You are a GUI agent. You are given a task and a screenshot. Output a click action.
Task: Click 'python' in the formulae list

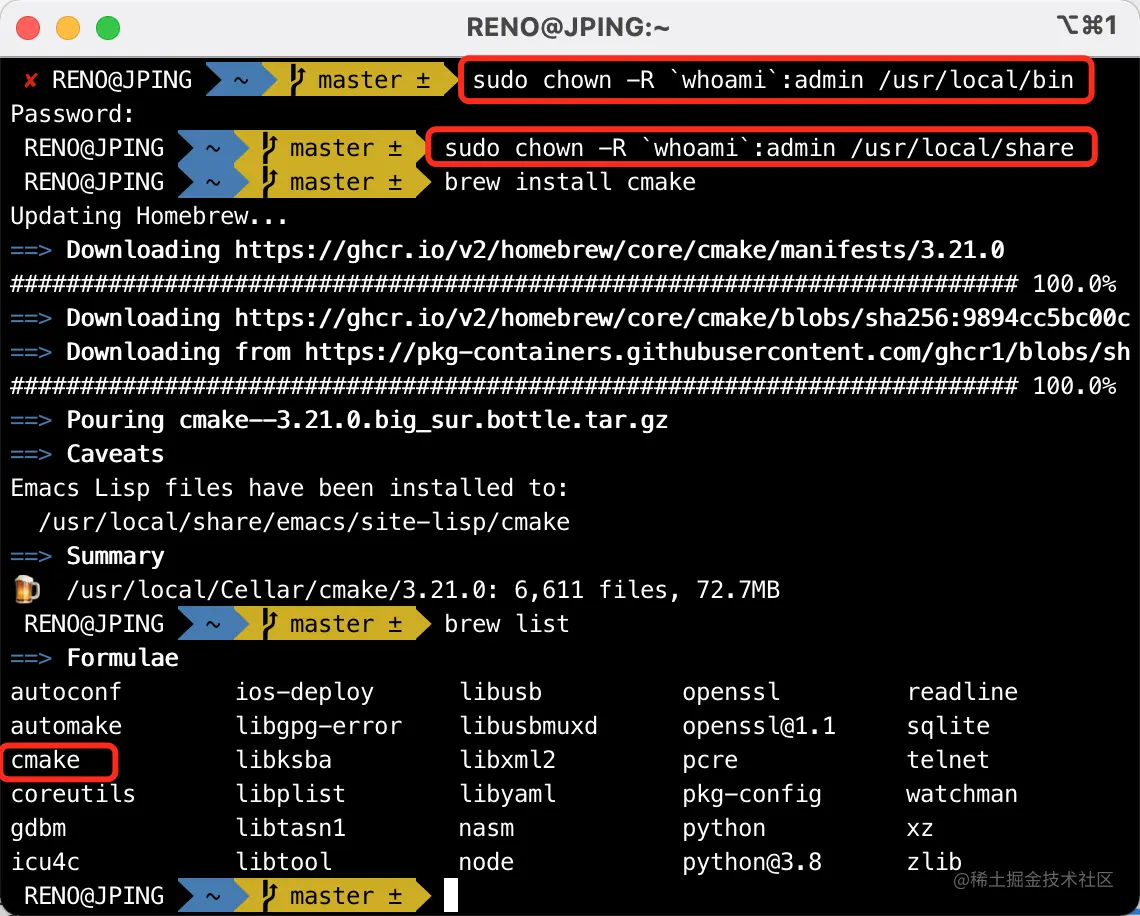tap(724, 828)
